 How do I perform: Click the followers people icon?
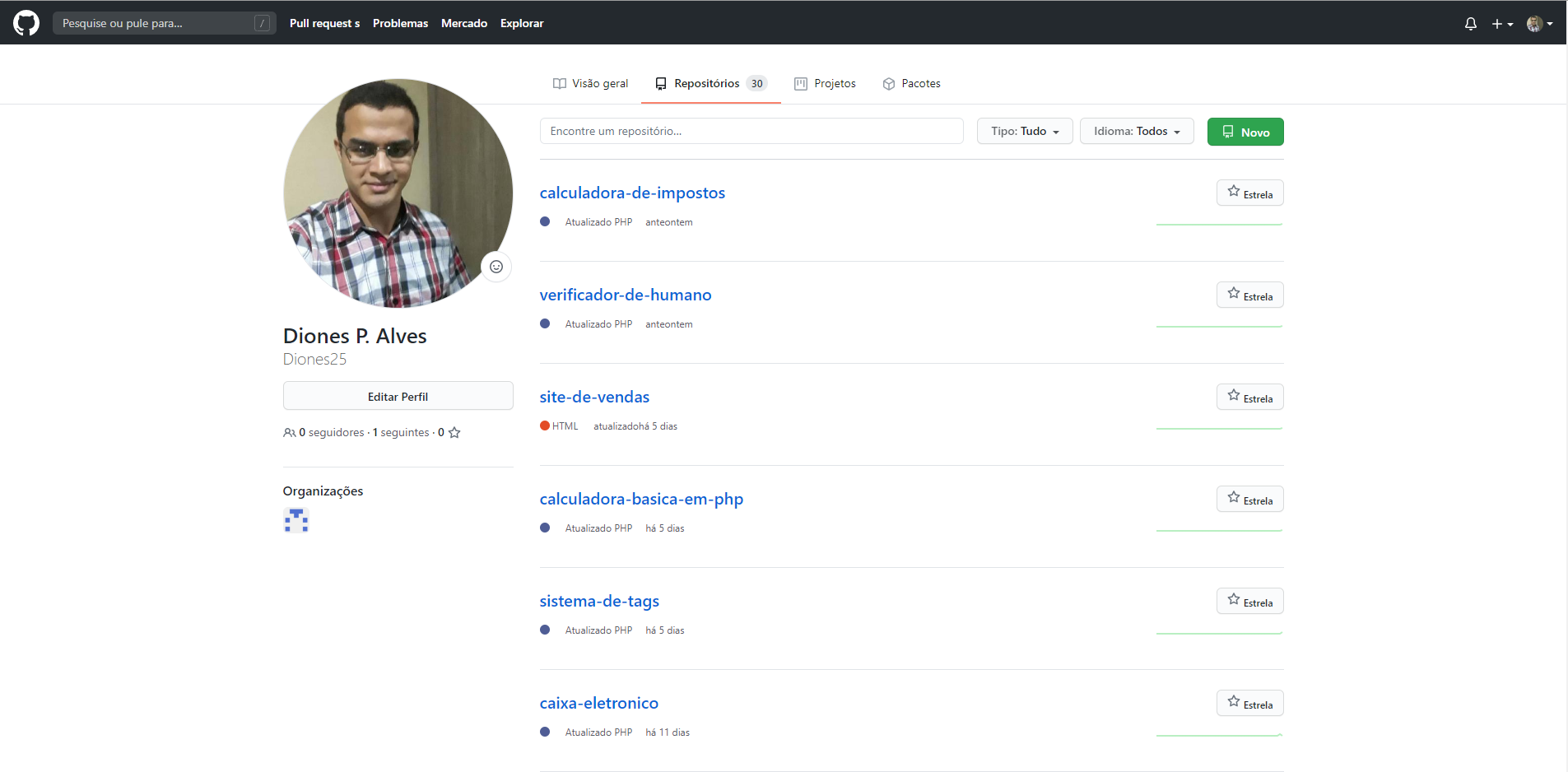click(x=289, y=433)
